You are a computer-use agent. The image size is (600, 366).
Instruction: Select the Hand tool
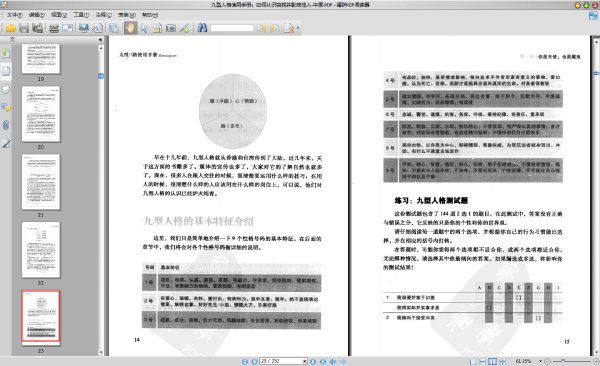[x=130, y=28]
